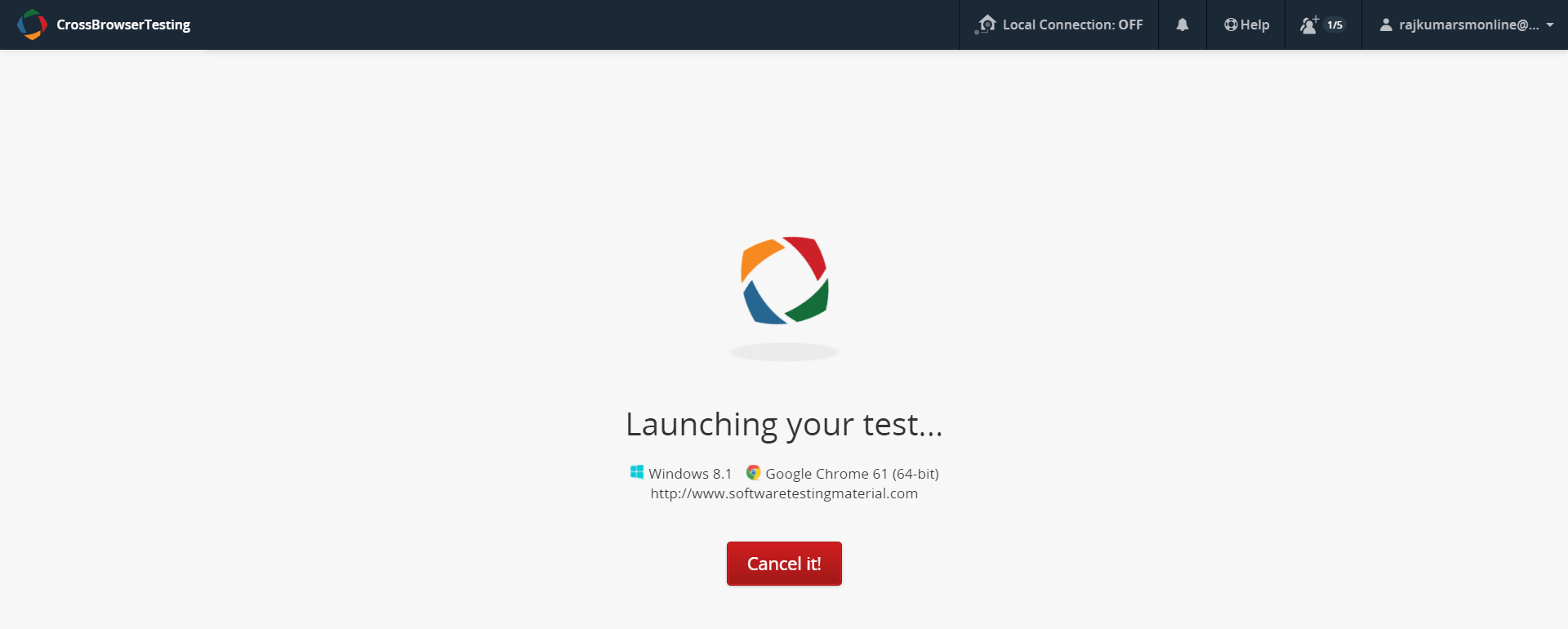1568x629 pixels.
Task: Open the notifications bell
Action: [1182, 25]
